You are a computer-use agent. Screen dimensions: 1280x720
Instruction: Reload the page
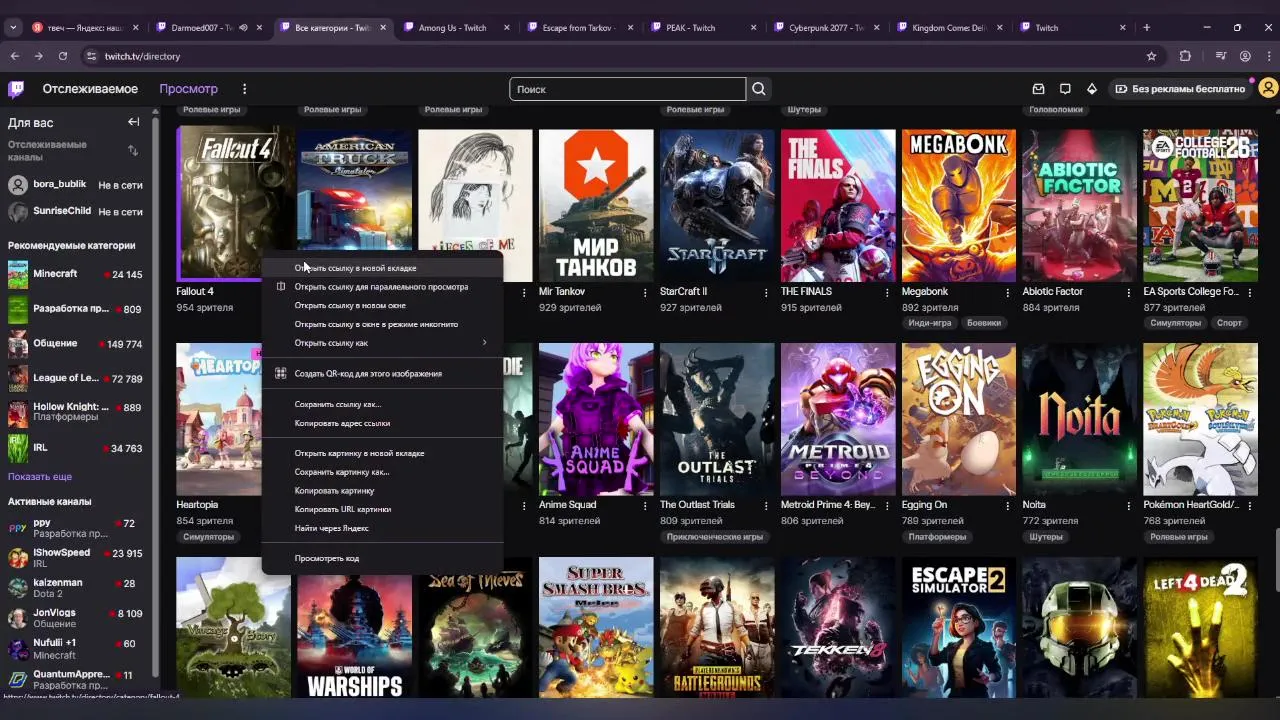tap(62, 56)
